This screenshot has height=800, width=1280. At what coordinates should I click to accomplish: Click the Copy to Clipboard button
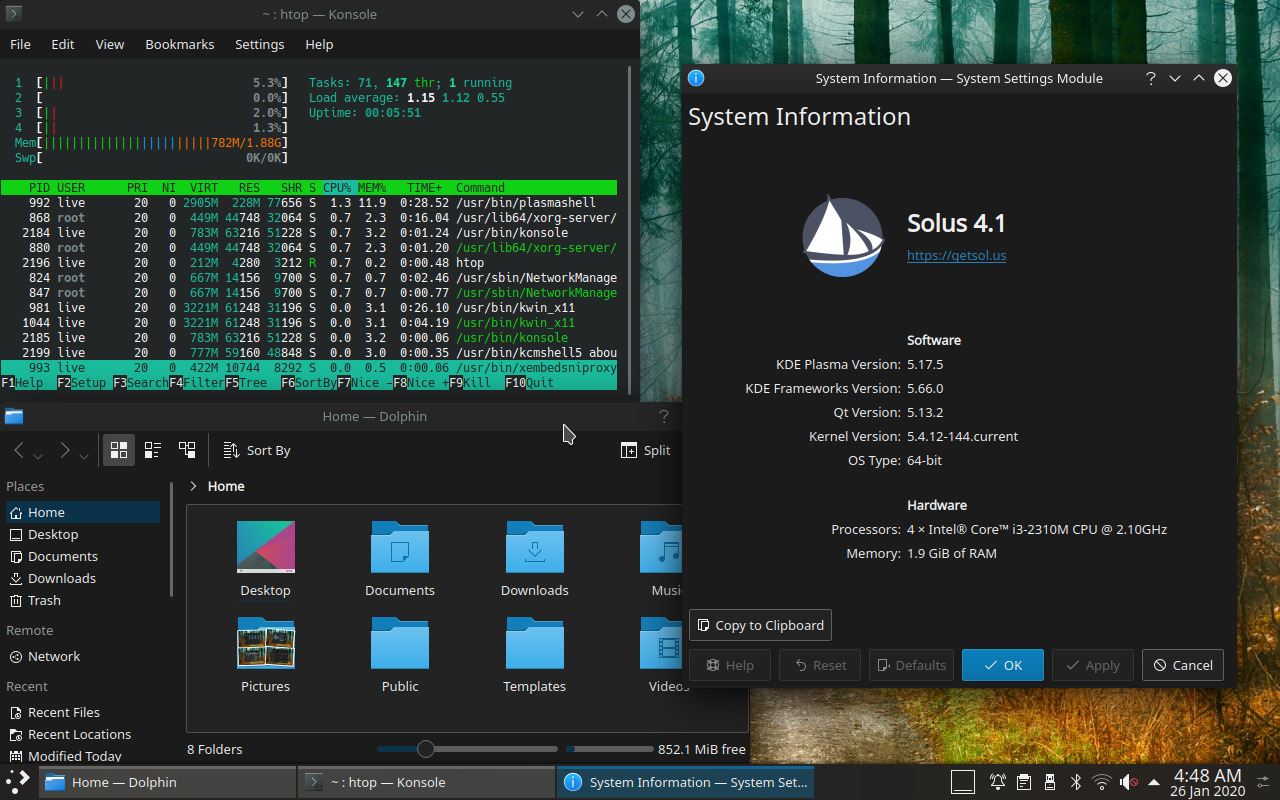coord(760,625)
